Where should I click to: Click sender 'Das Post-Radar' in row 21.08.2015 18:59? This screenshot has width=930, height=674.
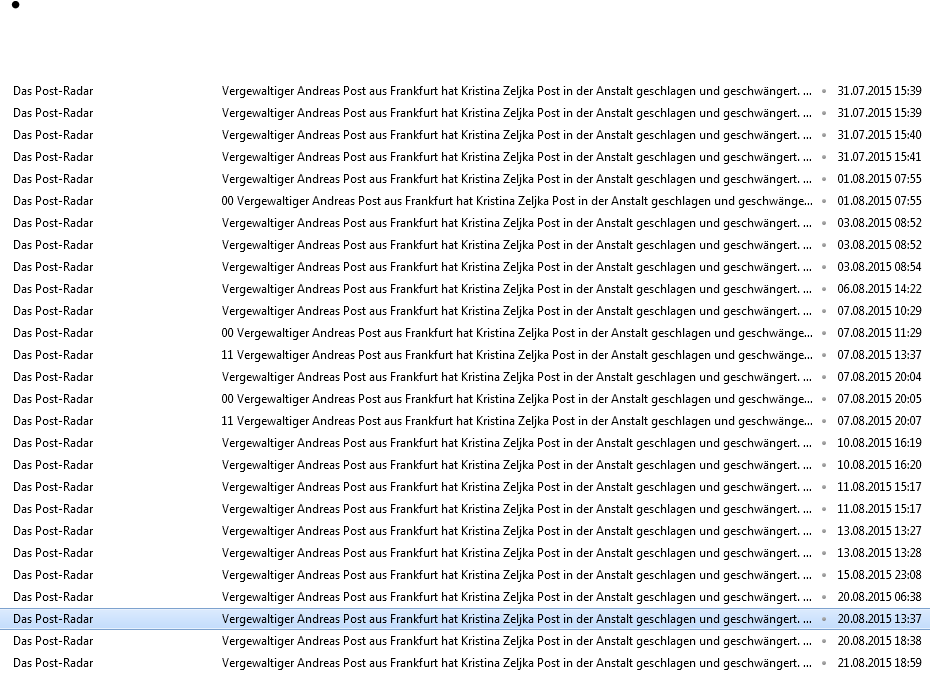coord(53,663)
